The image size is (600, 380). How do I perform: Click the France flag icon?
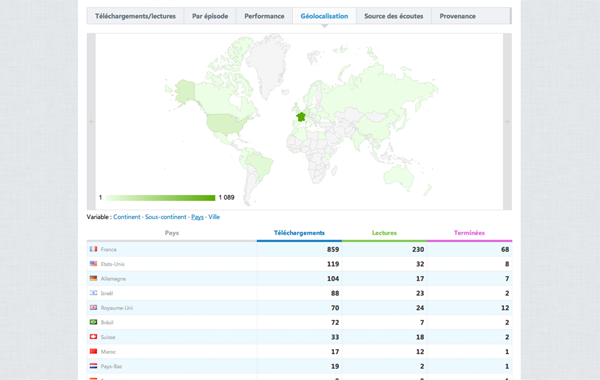[x=93, y=249]
